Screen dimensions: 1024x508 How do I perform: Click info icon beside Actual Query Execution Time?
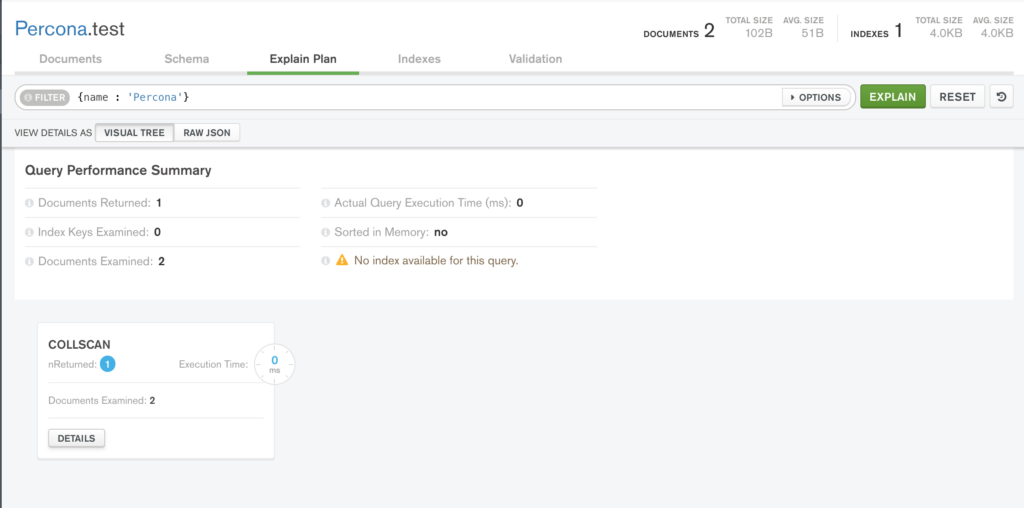pos(326,203)
